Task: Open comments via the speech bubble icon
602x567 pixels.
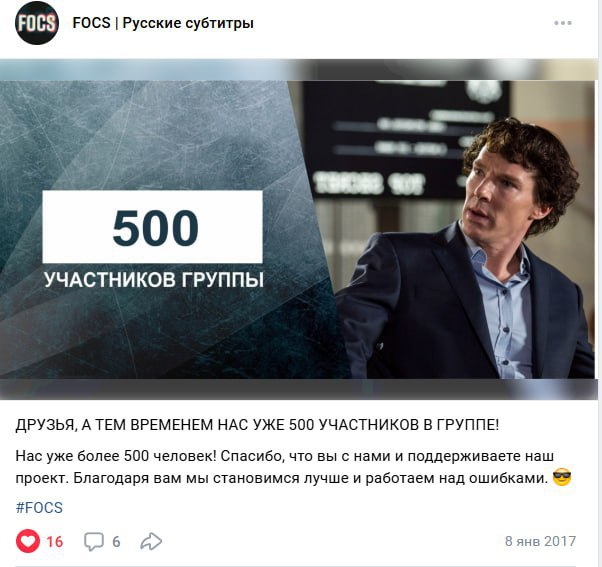Action: coord(94,542)
